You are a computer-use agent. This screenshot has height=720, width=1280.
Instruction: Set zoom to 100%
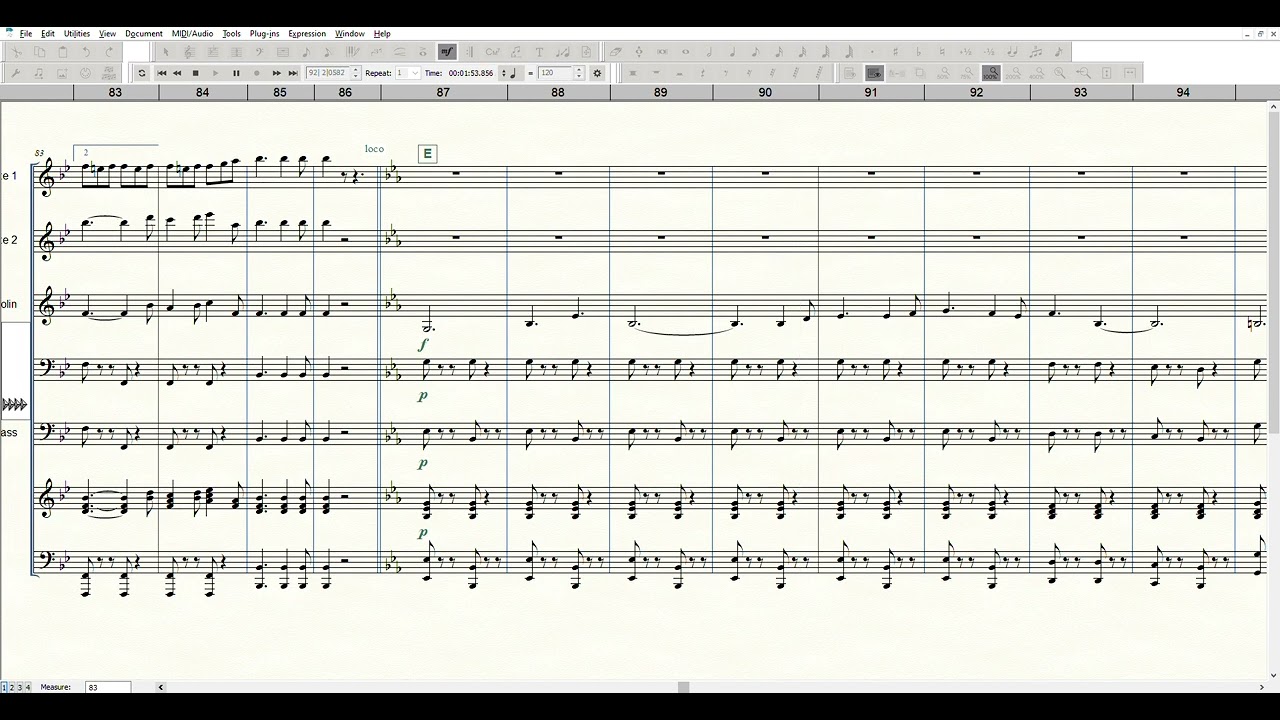(990, 73)
